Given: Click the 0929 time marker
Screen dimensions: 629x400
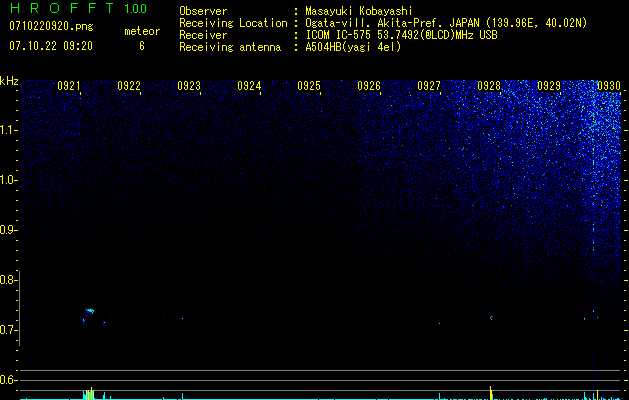Looking at the screenshot, I should (x=549, y=86).
